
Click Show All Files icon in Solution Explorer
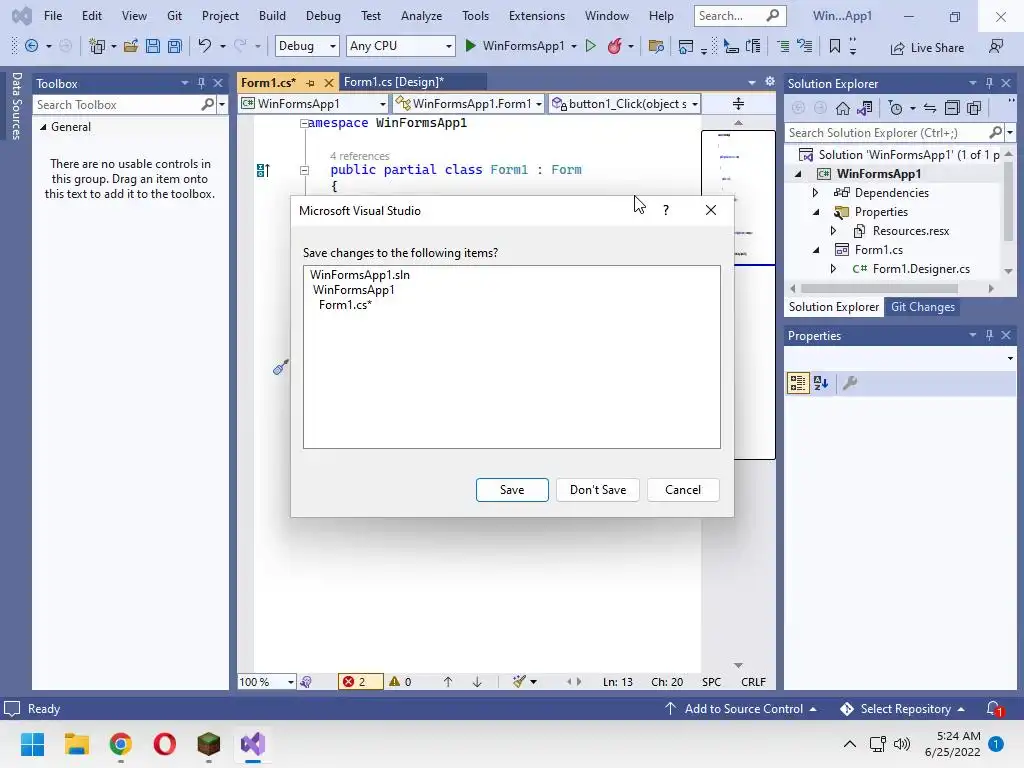click(974, 108)
